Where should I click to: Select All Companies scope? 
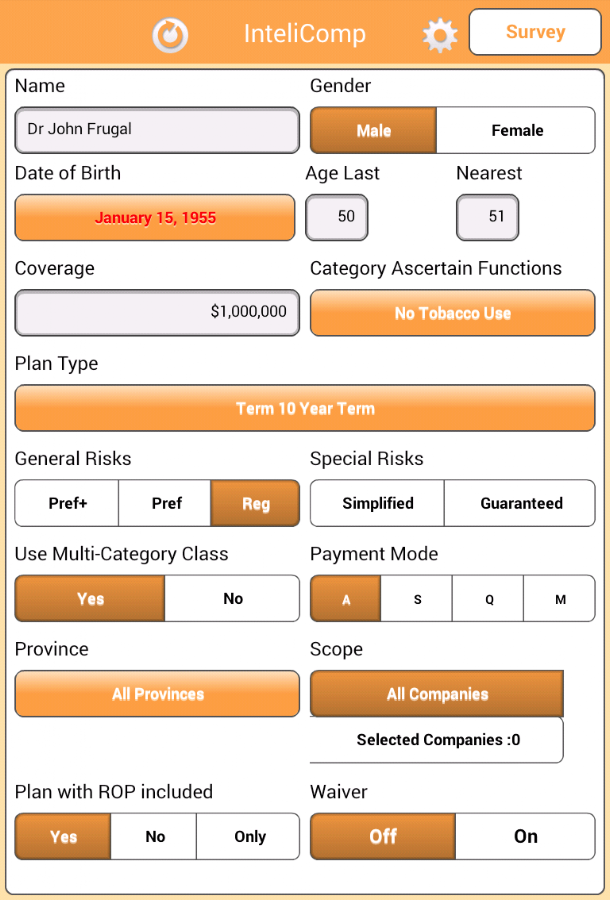tap(437, 694)
